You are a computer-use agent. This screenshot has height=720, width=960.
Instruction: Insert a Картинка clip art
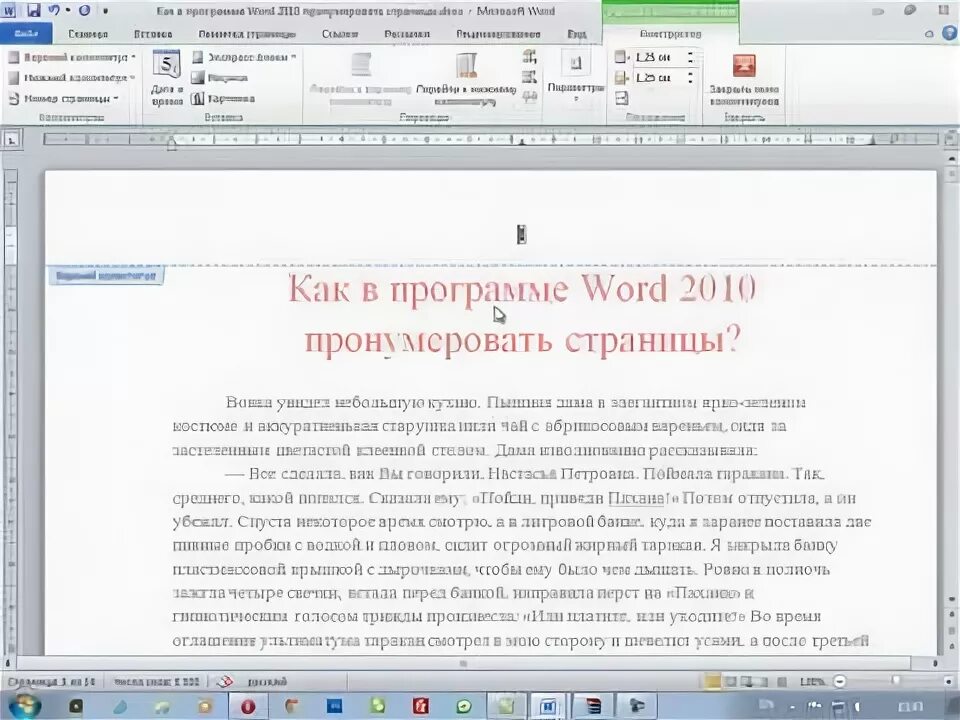tap(223, 98)
